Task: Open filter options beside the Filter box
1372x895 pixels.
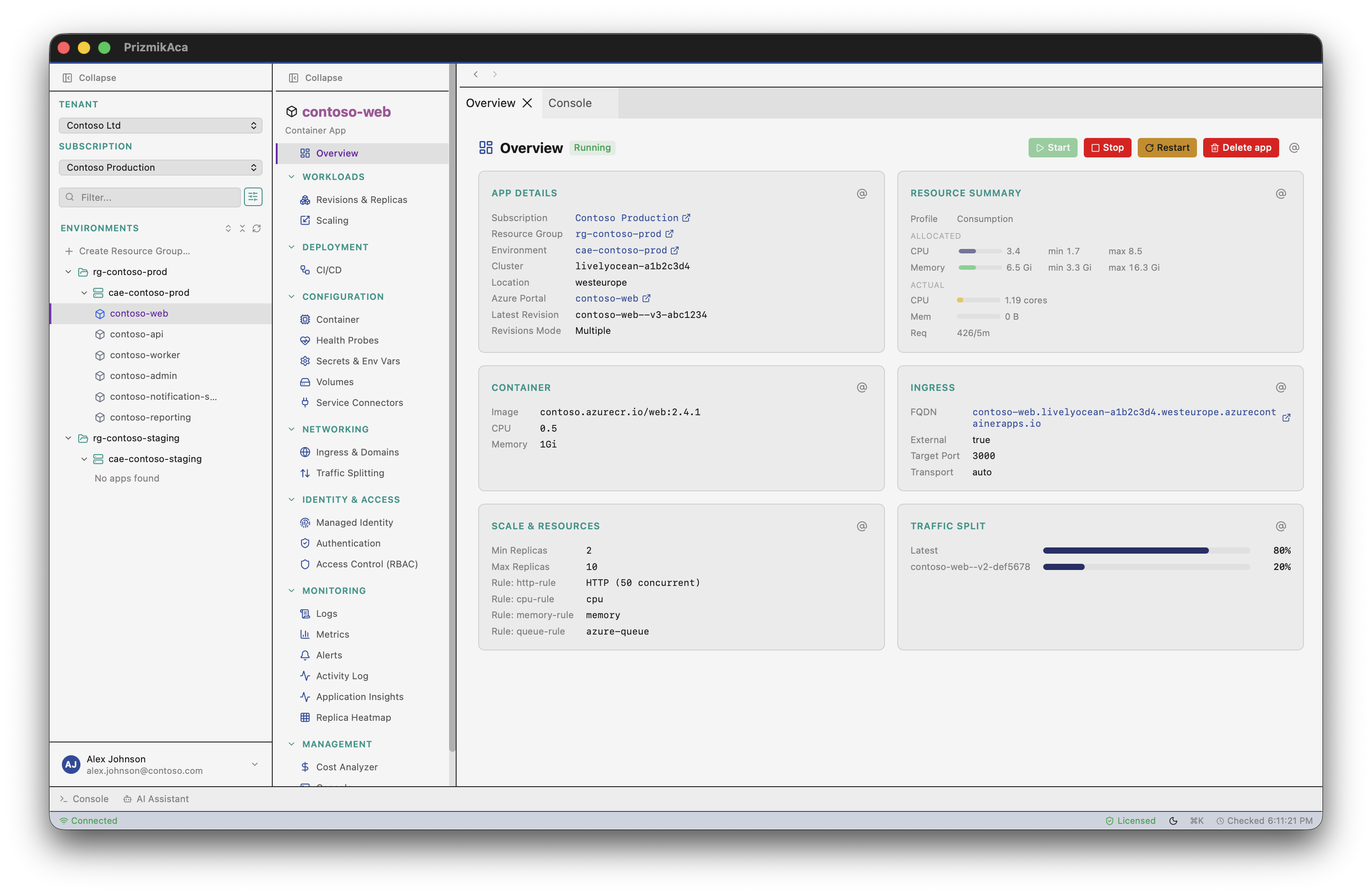Action: click(253, 197)
